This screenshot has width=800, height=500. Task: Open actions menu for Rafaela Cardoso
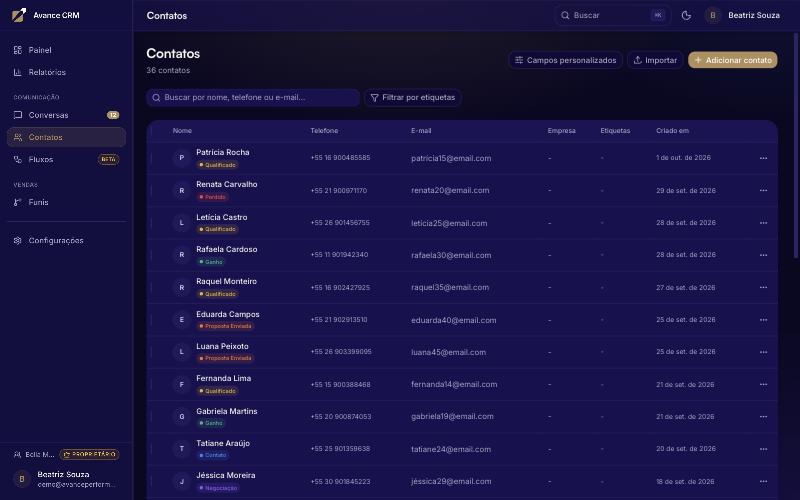tap(763, 255)
